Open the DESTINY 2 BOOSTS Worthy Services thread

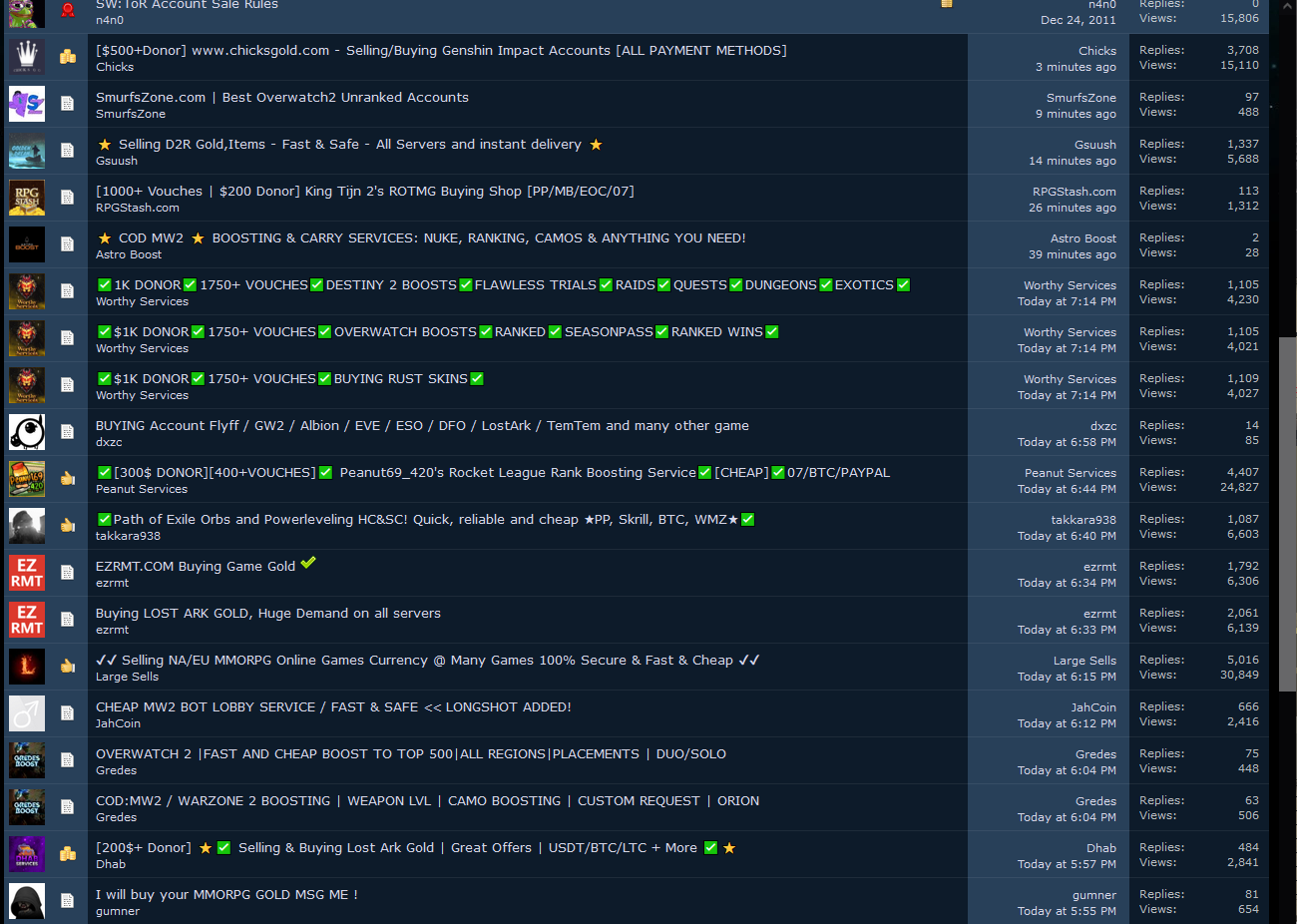coord(503,284)
